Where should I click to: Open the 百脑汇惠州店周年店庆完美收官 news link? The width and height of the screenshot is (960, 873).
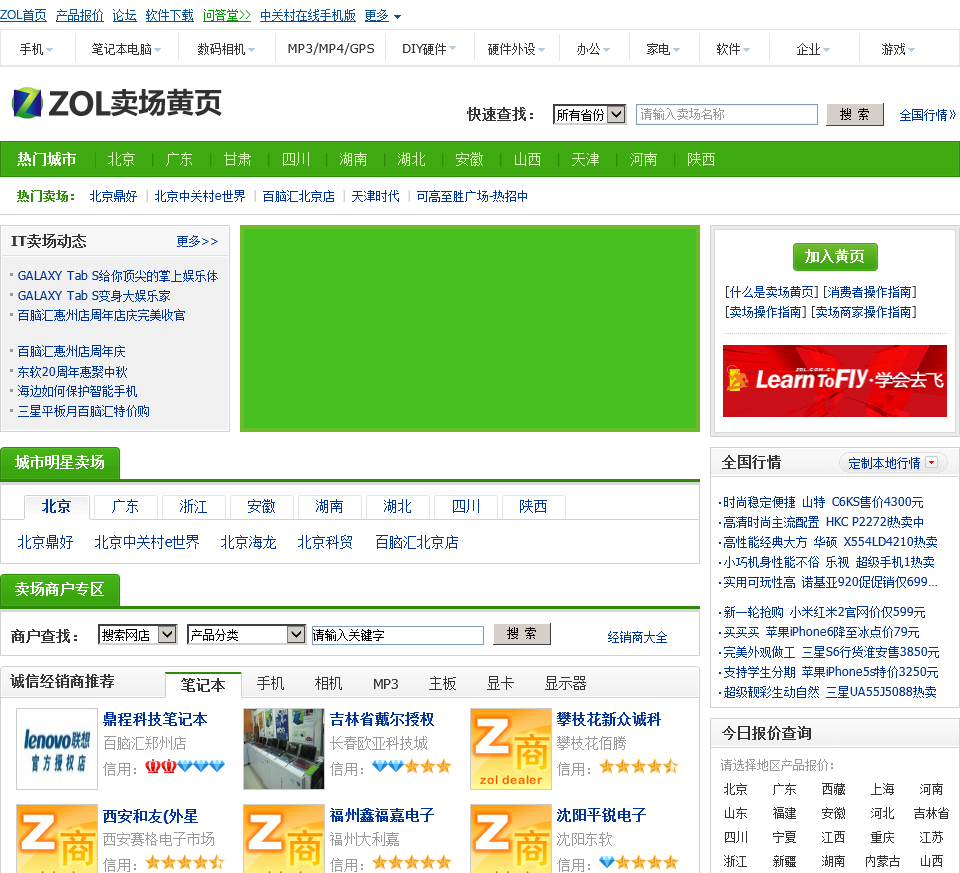(x=101, y=315)
